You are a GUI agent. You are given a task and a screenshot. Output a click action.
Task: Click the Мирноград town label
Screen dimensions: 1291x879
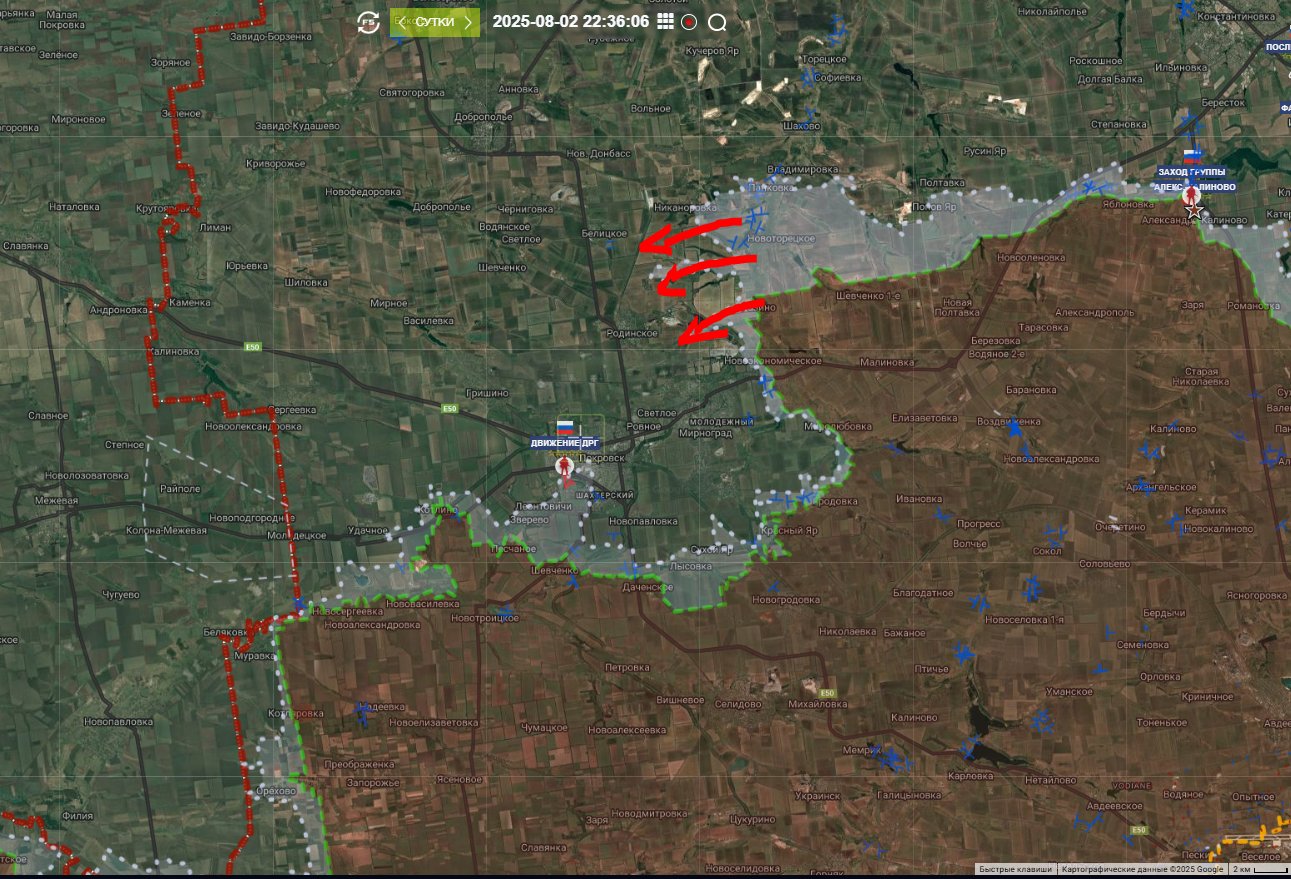704,433
